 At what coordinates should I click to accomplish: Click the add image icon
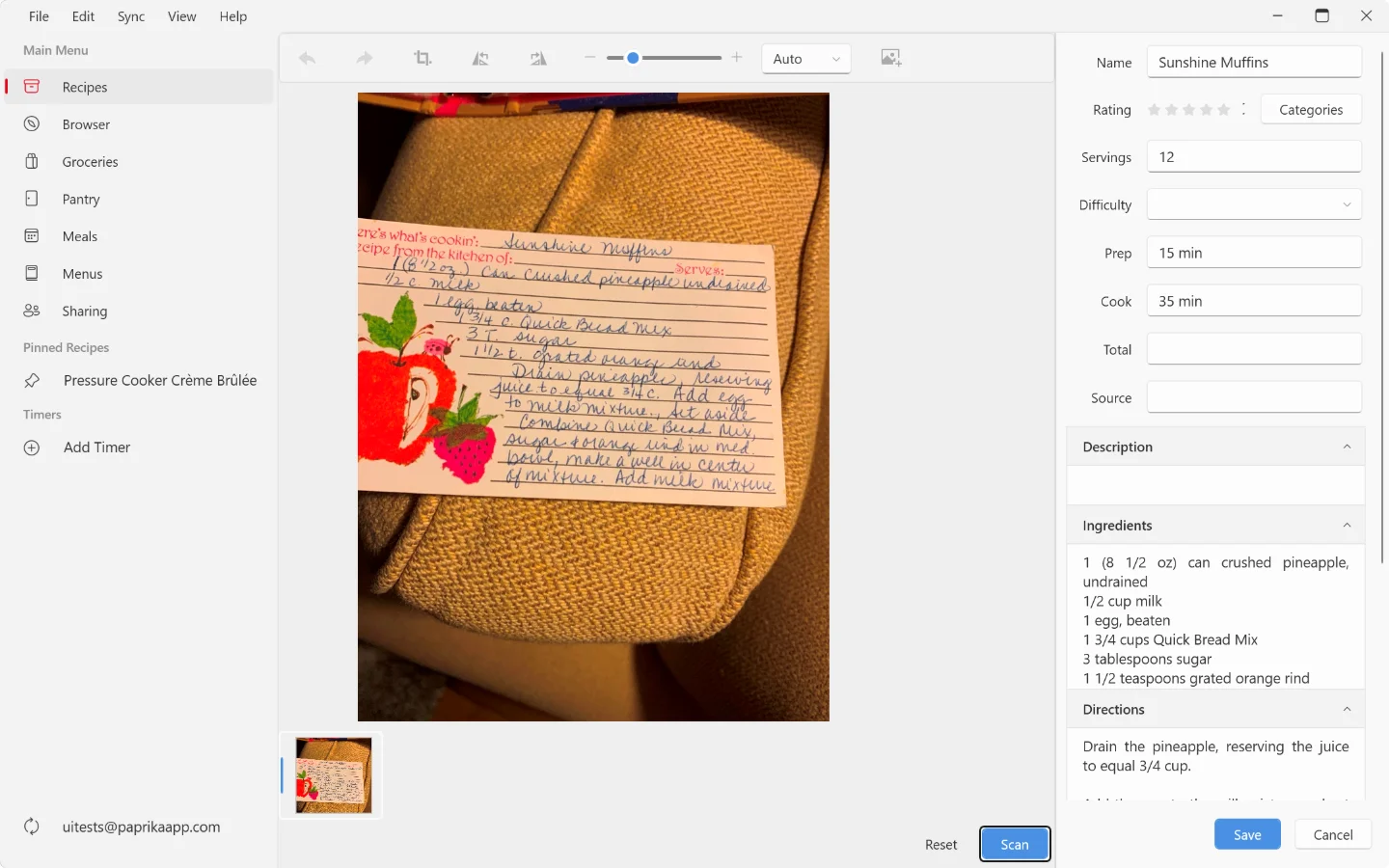tap(891, 58)
